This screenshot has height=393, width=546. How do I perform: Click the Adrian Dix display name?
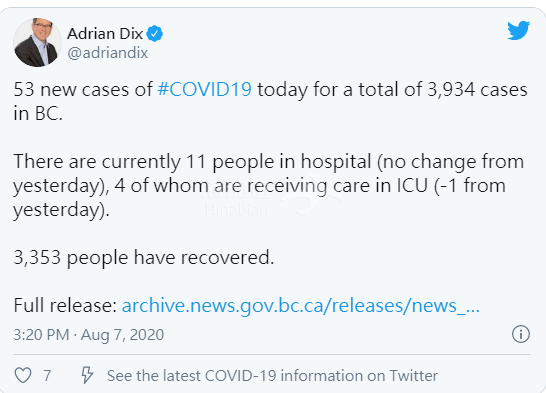pos(105,34)
